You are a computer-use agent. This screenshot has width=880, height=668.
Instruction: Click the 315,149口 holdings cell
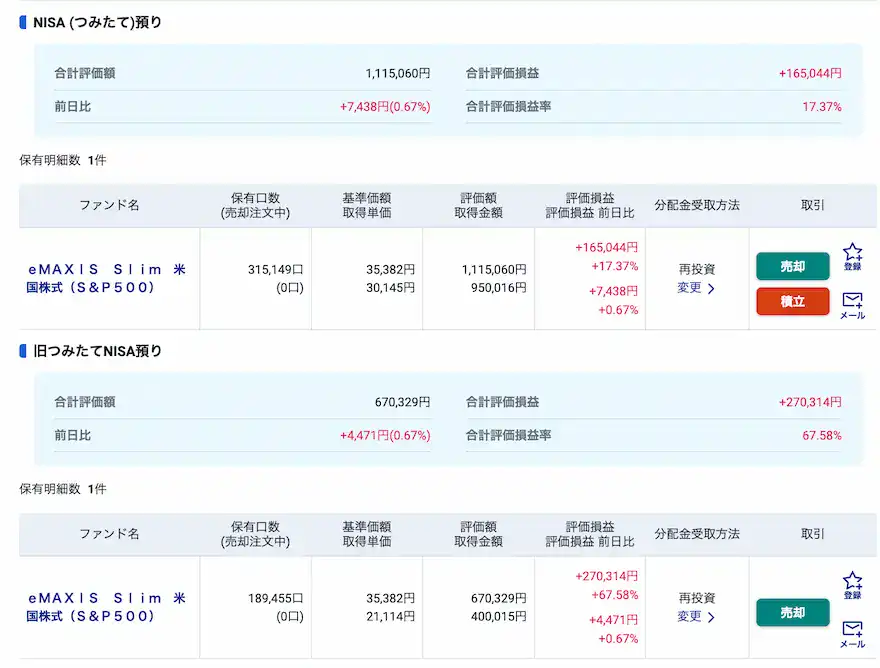tap(275, 269)
